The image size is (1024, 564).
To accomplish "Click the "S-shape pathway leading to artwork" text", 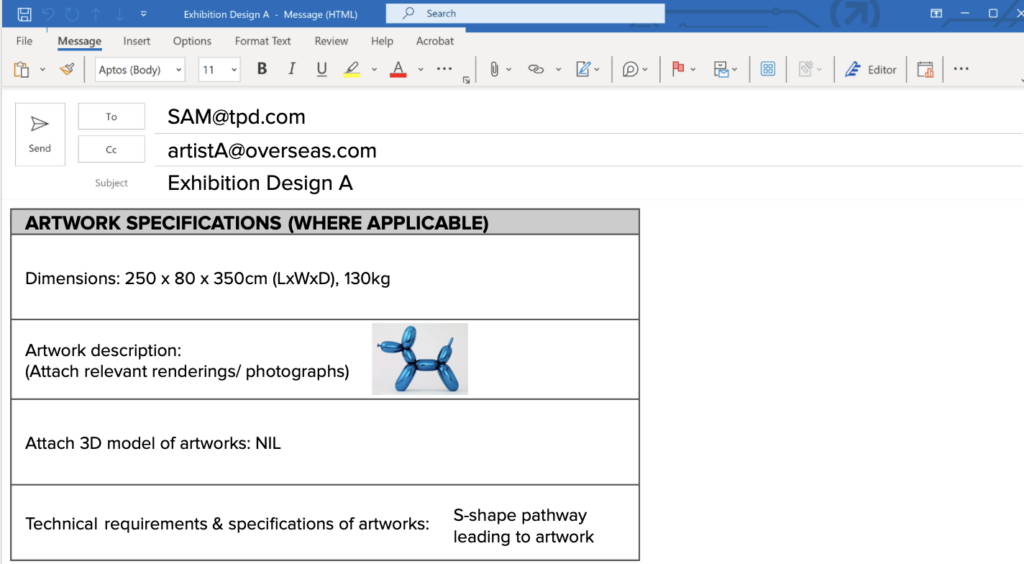I will (x=524, y=525).
